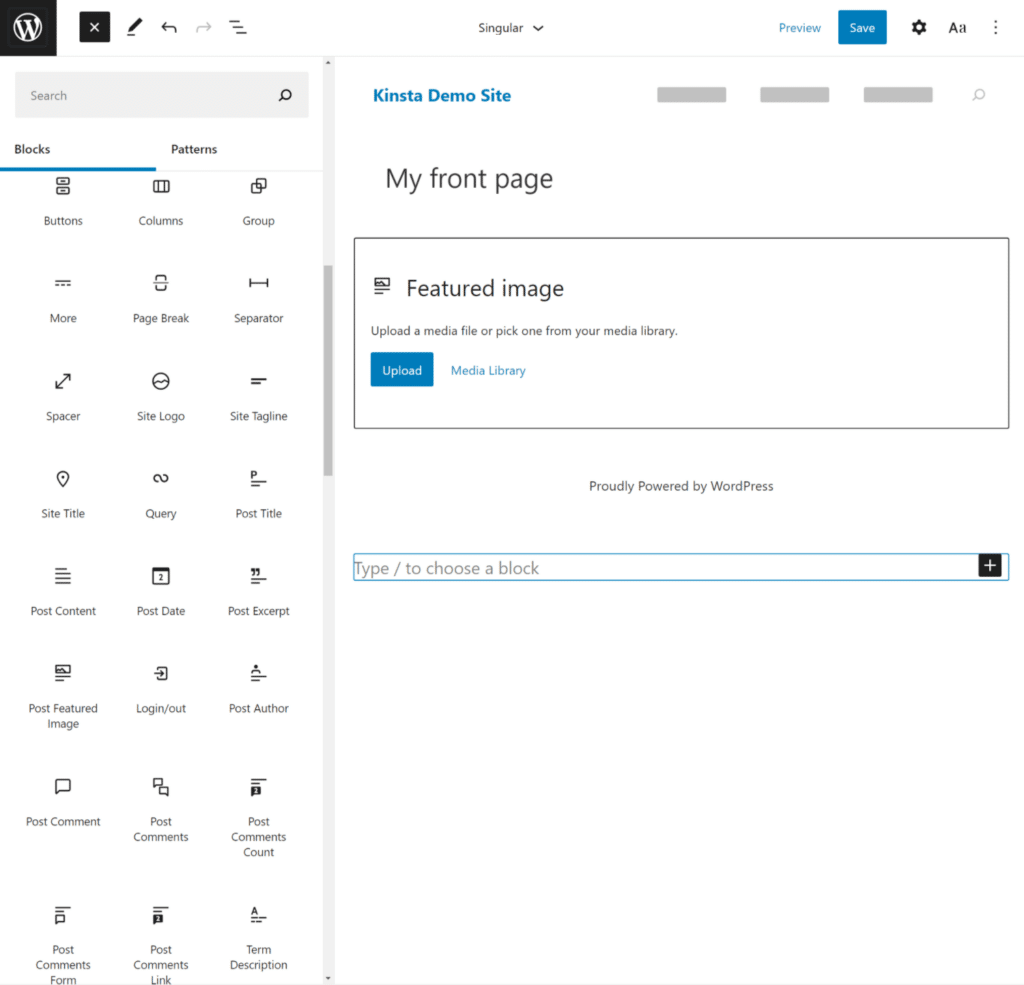1024x985 pixels.
Task: Select the Blocks tab
Action: click(32, 149)
